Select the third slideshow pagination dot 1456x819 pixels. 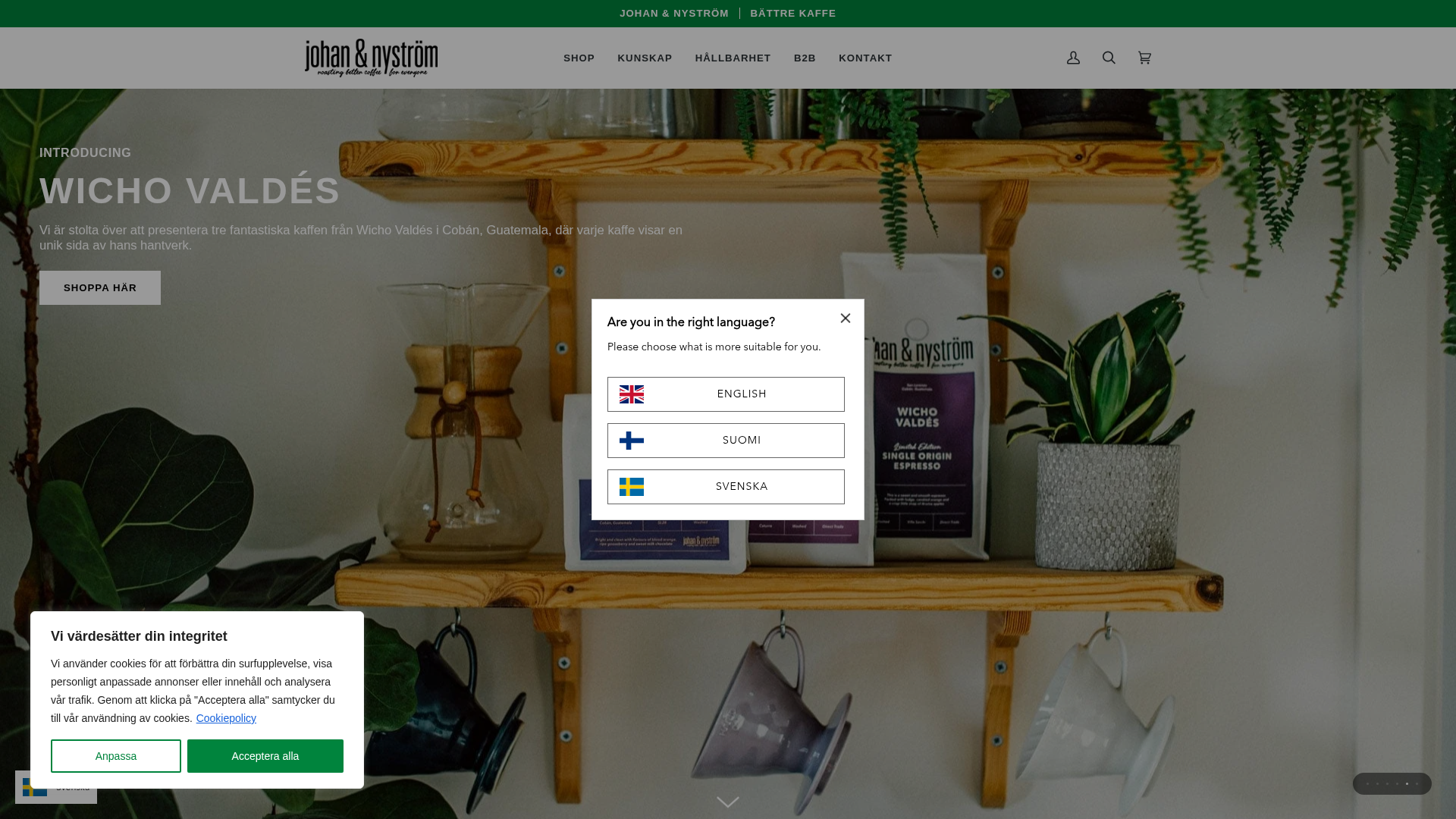(1387, 784)
